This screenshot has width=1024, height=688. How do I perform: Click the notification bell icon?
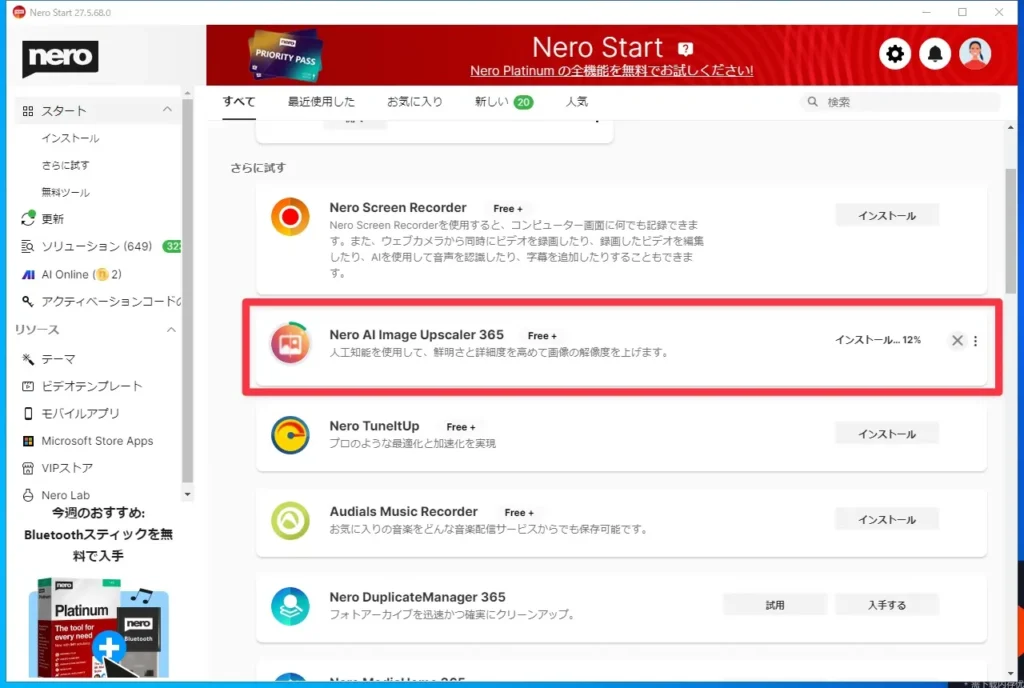click(x=935, y=54)
